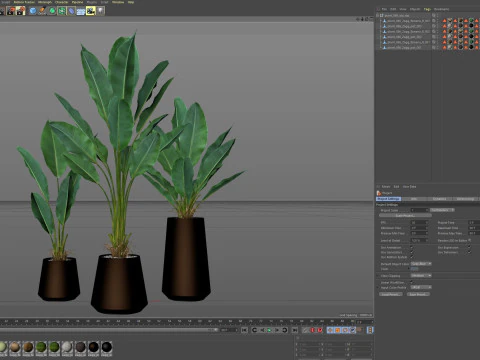The height and width of the screenshot is (360, 480).
Task: Click the Level of Detail field
Action: click(x=419, y=240)
